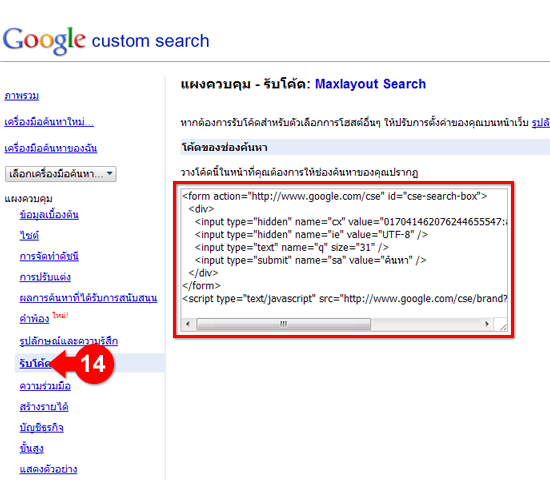The height and width of the screenshot is (480, 550).
Task: Click the โค้ดของช่องค้นหา section heading
Action: (x=224, y=147)
